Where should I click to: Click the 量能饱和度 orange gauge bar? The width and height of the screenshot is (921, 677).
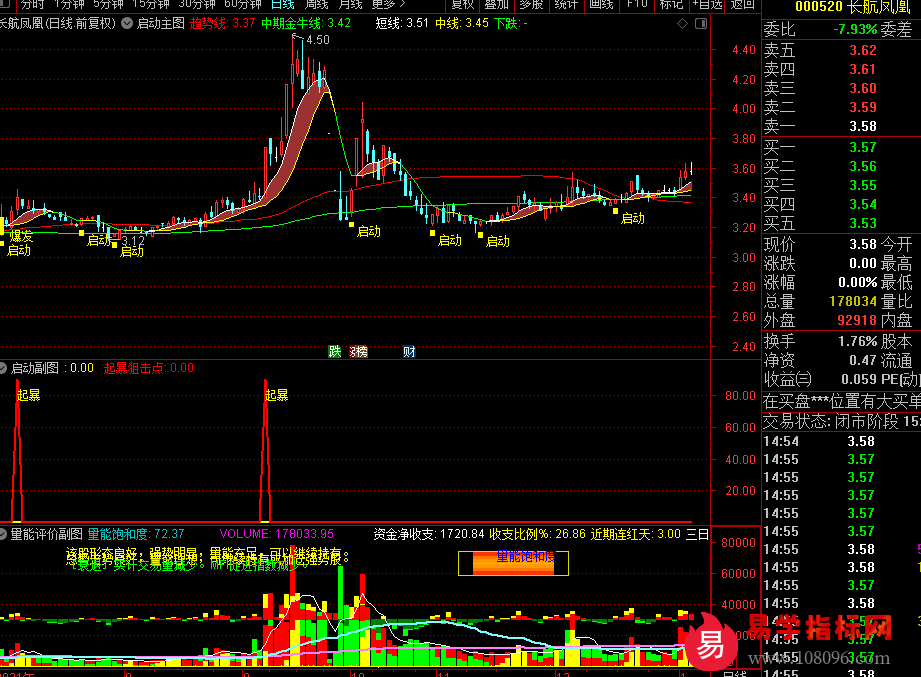click(x=512, y=563)
